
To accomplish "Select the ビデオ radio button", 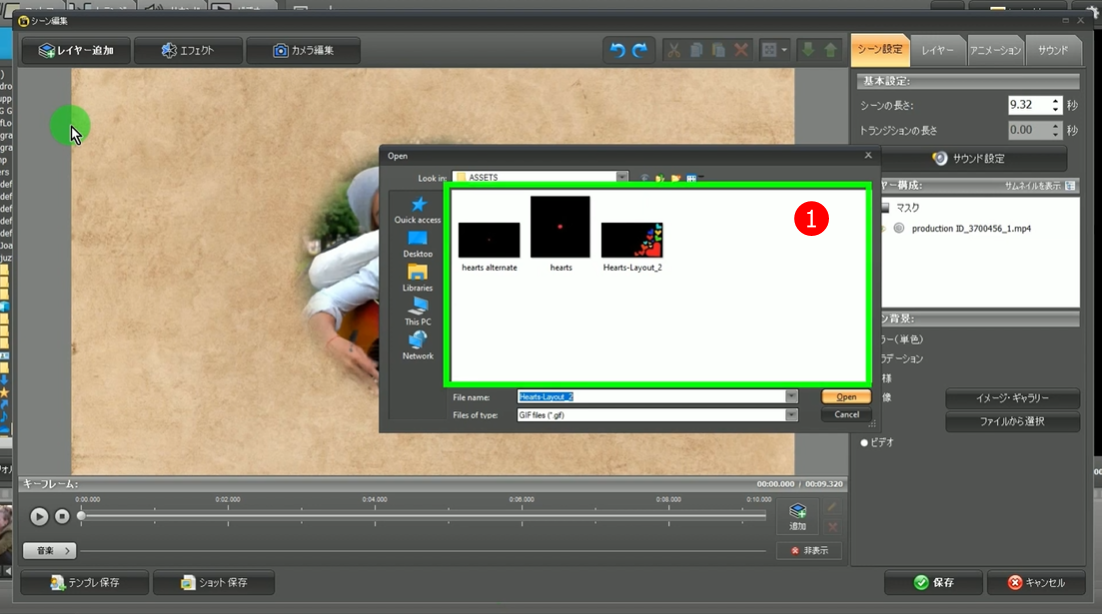I will click(864, 442).
